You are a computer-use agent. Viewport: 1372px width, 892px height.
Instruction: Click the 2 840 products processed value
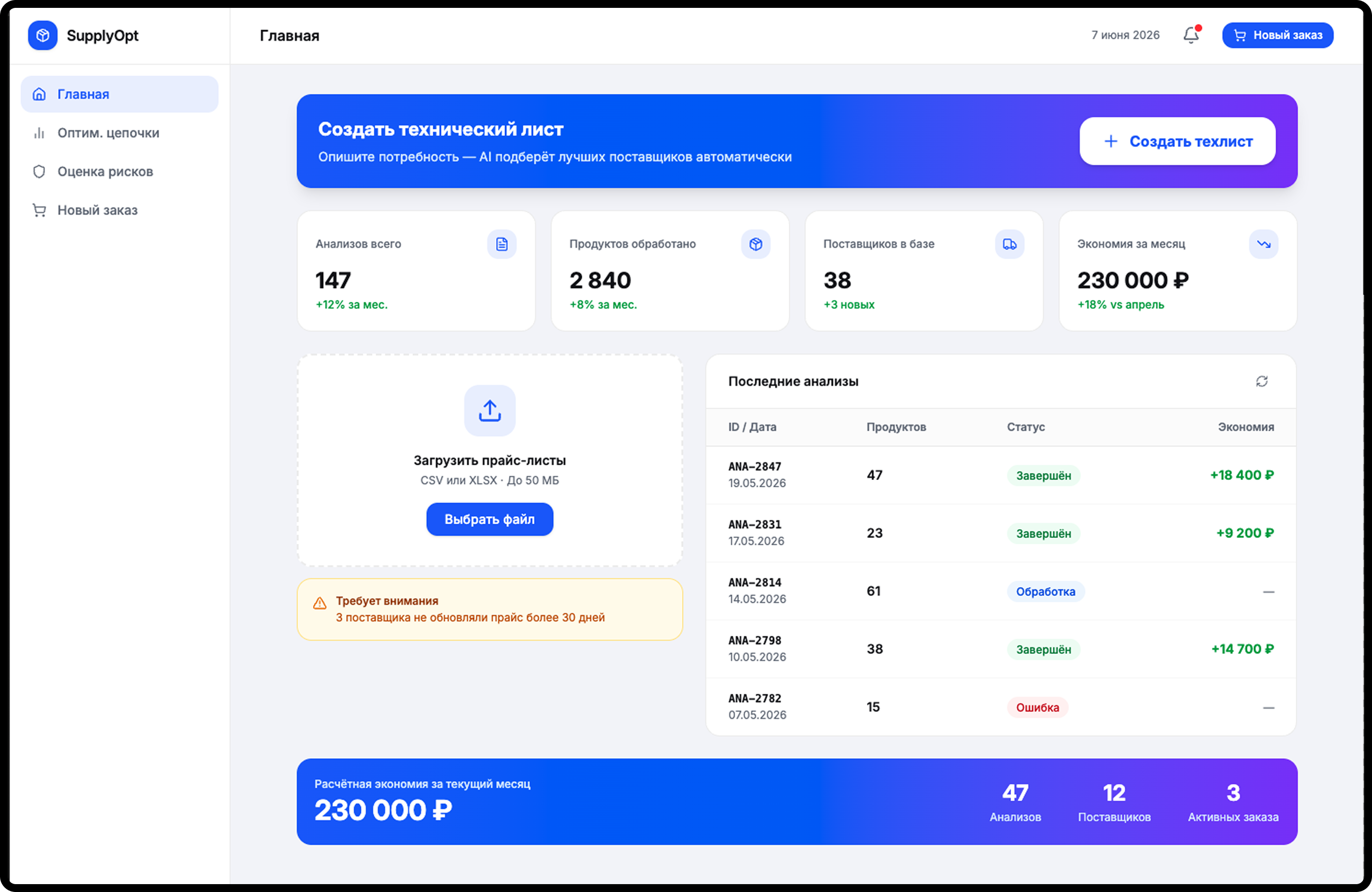(x=600, y=280)
